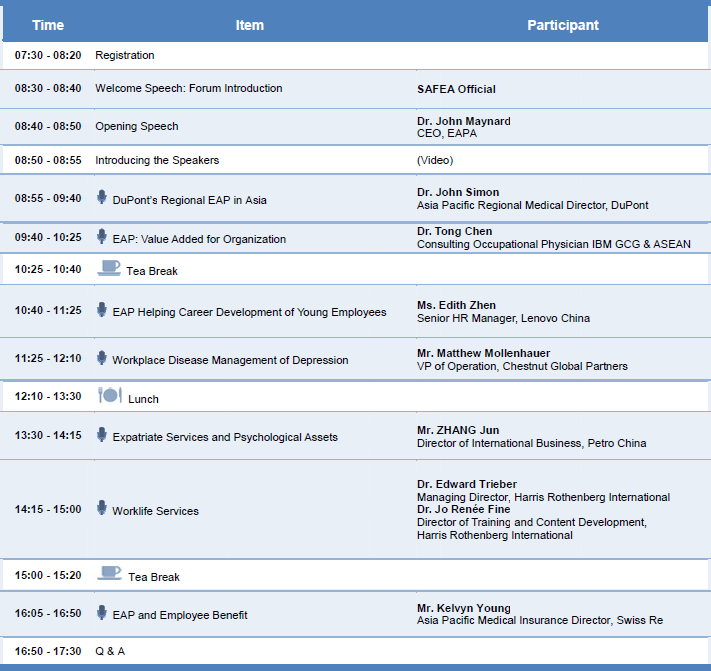Click EAP and Employee Benefit item
The width and height of the screenshot is (711, 671).
180,615
